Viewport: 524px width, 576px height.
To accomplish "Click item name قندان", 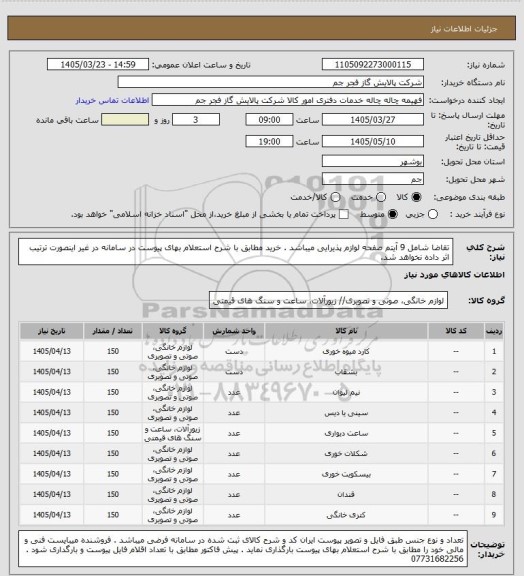I will 346,495.
